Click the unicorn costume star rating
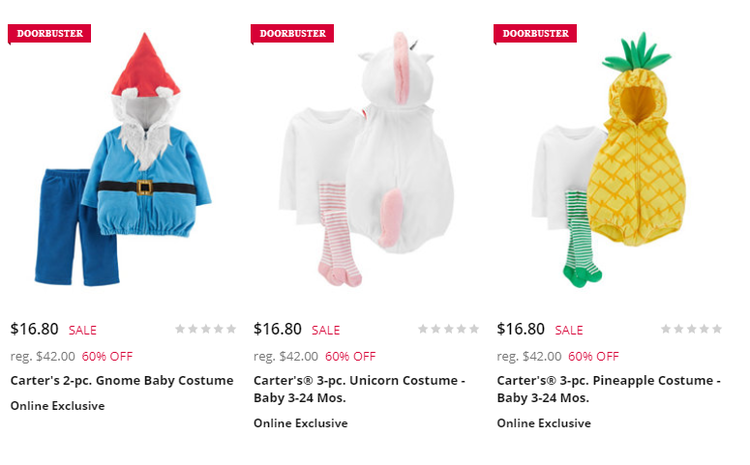This screenshot has width=750, height=465. click(x=449, y=328)
